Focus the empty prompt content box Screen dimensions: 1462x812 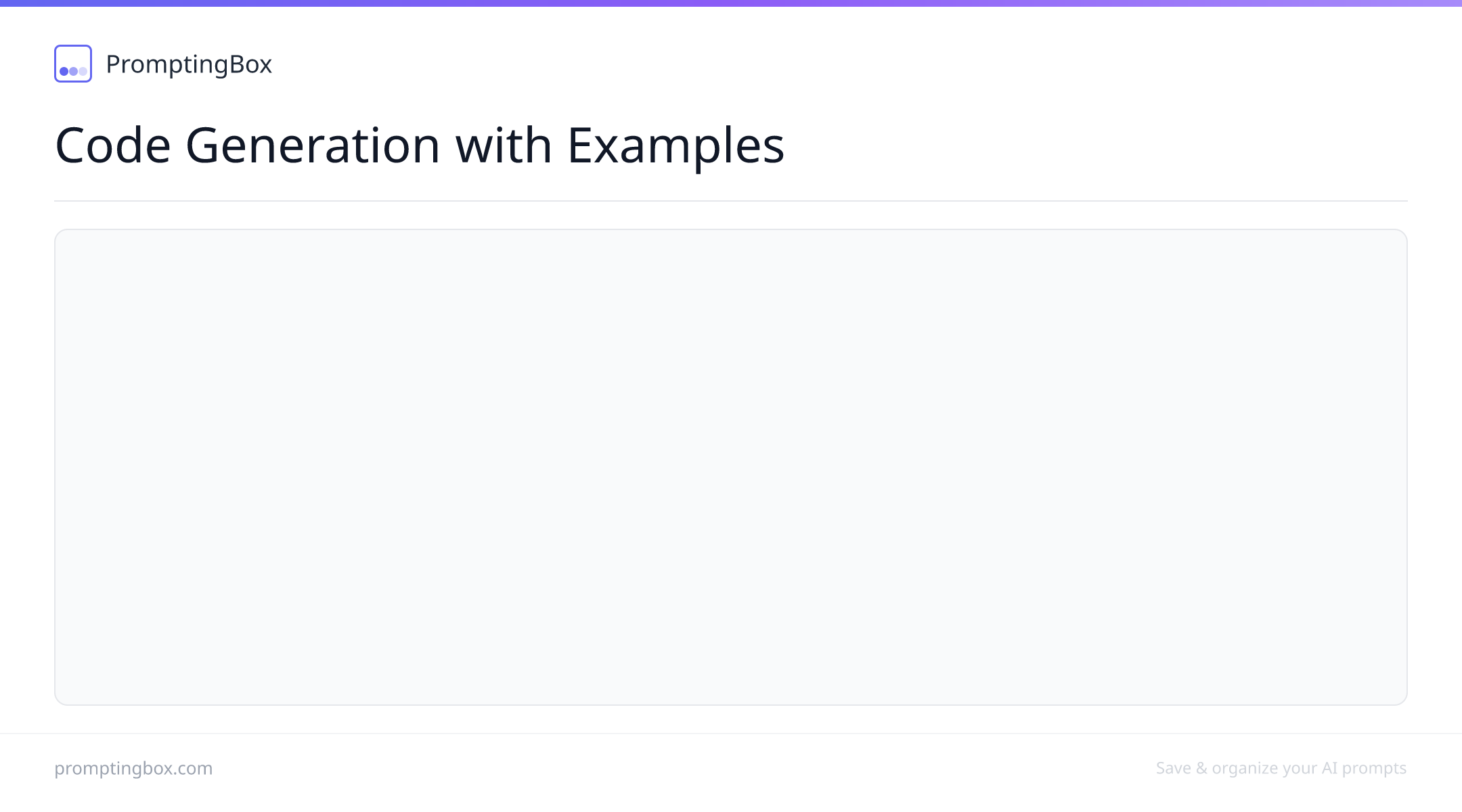tap(731, 467)
